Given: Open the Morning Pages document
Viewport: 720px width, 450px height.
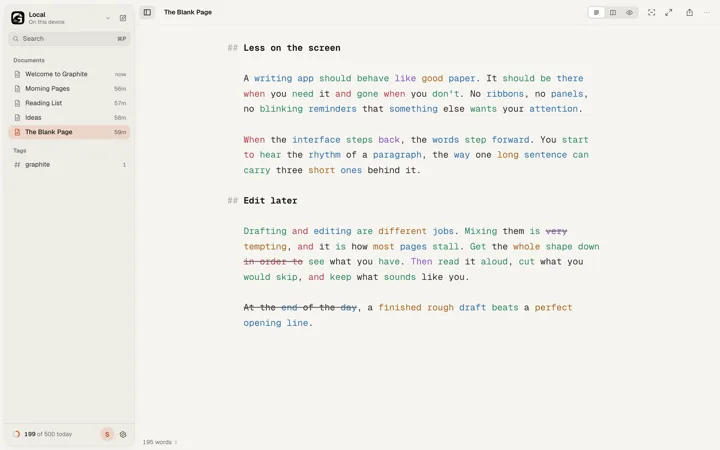Looking at the screenshot, I should 69,89.
